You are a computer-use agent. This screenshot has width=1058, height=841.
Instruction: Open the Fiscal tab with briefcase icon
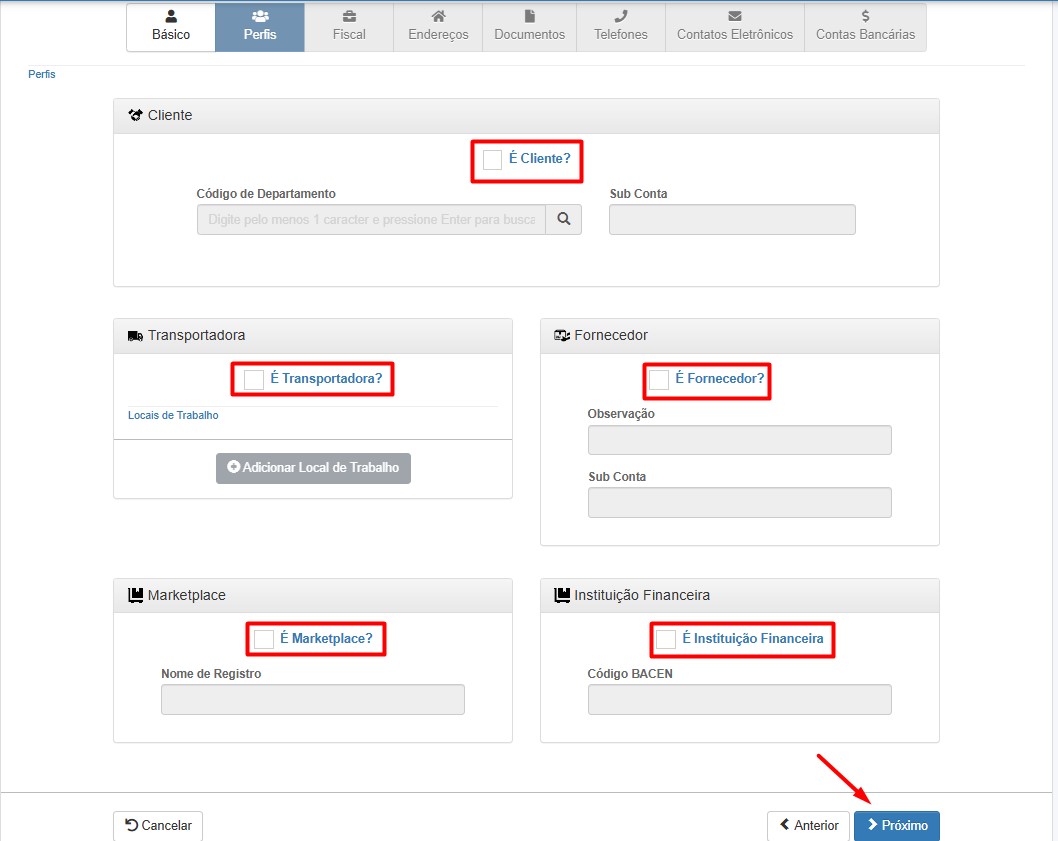pos(349,27)
